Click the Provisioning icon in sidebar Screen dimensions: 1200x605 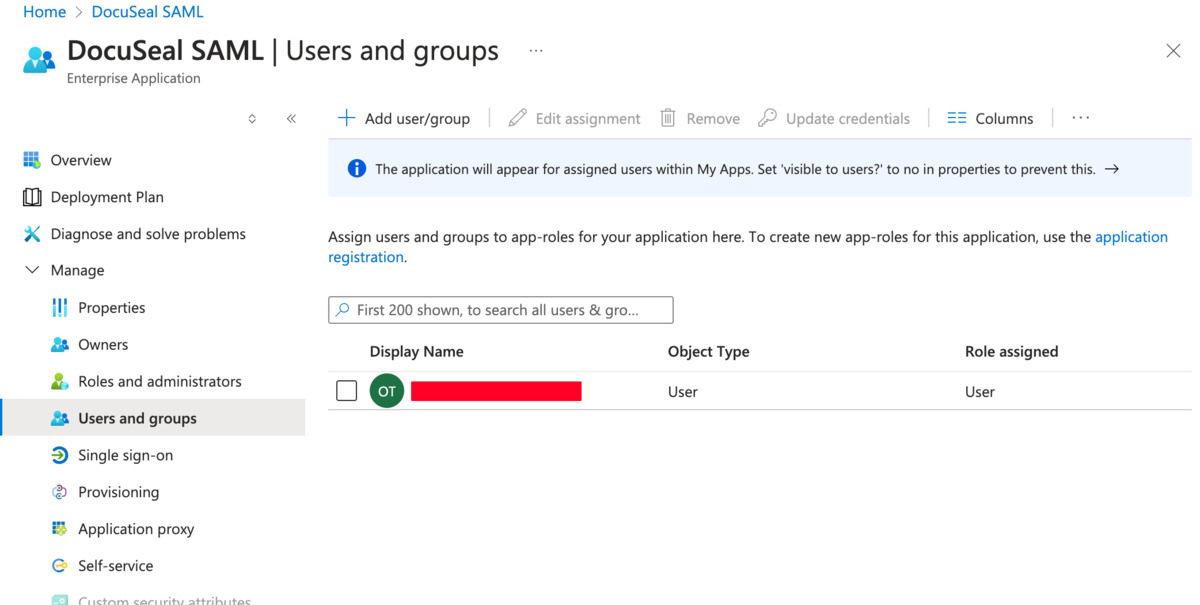[60, 492]
